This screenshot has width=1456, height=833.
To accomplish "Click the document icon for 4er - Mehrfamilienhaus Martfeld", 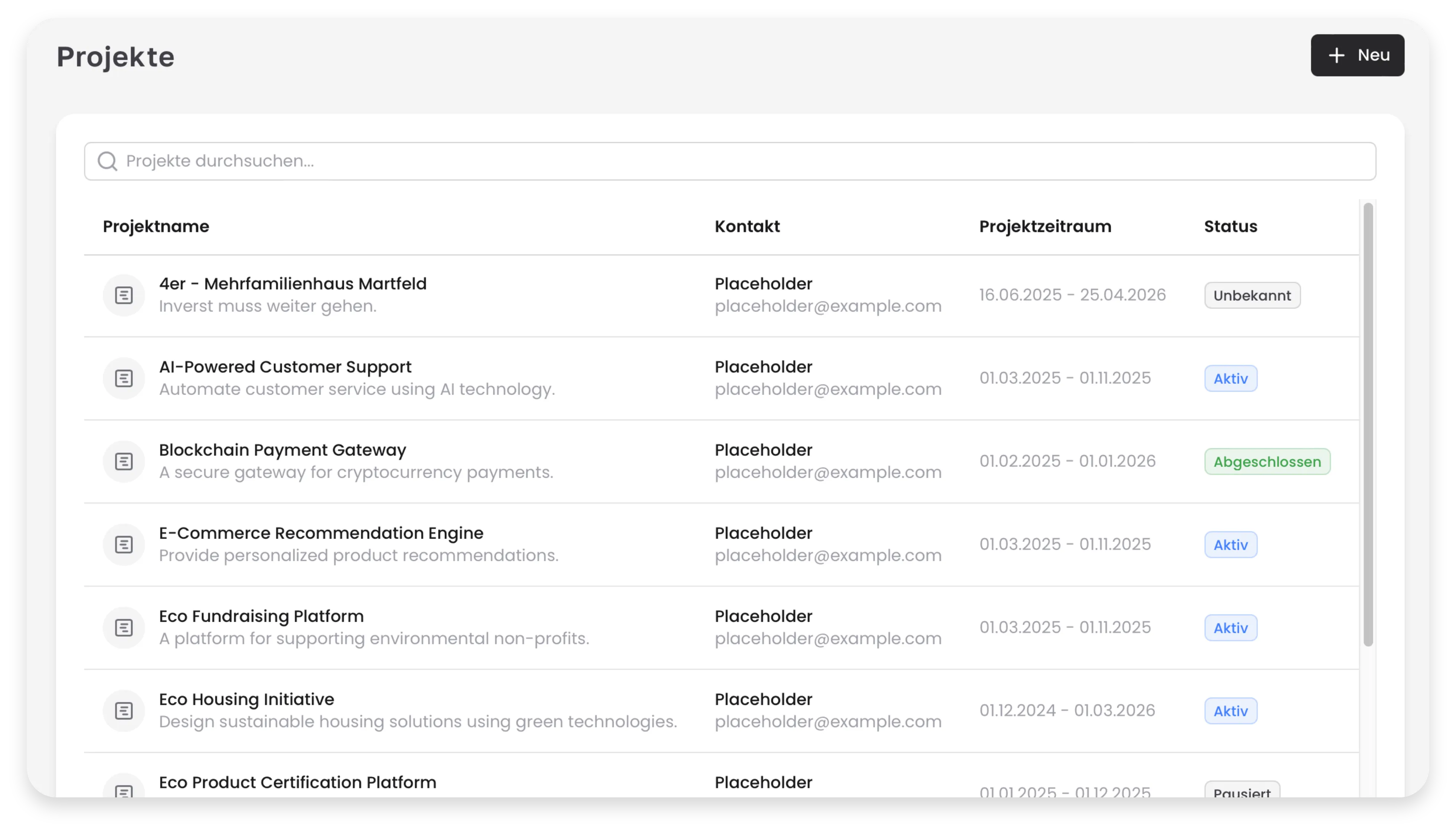I will 124,295.
